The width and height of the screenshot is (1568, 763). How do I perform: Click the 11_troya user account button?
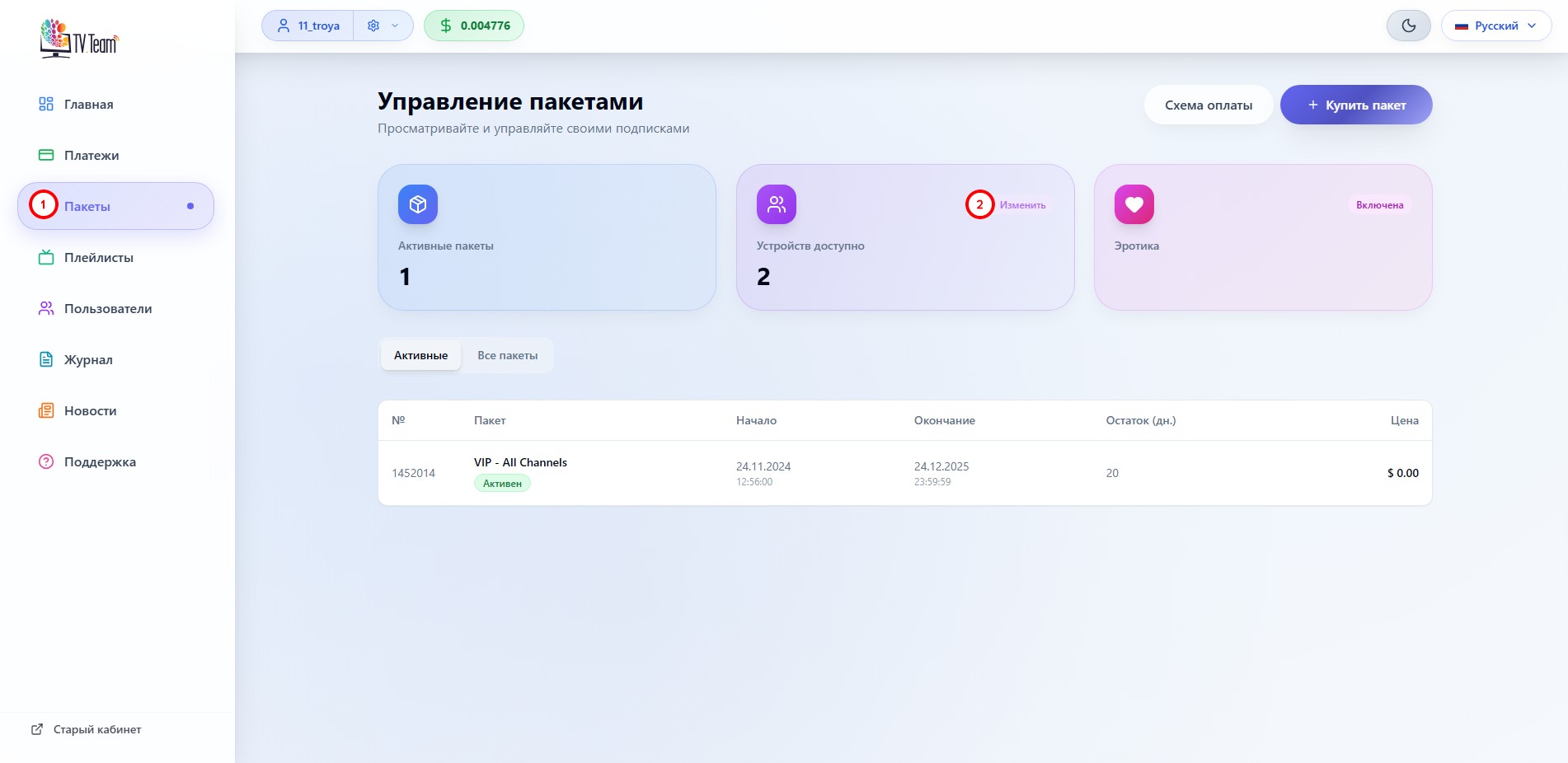[x=308, y=26]
